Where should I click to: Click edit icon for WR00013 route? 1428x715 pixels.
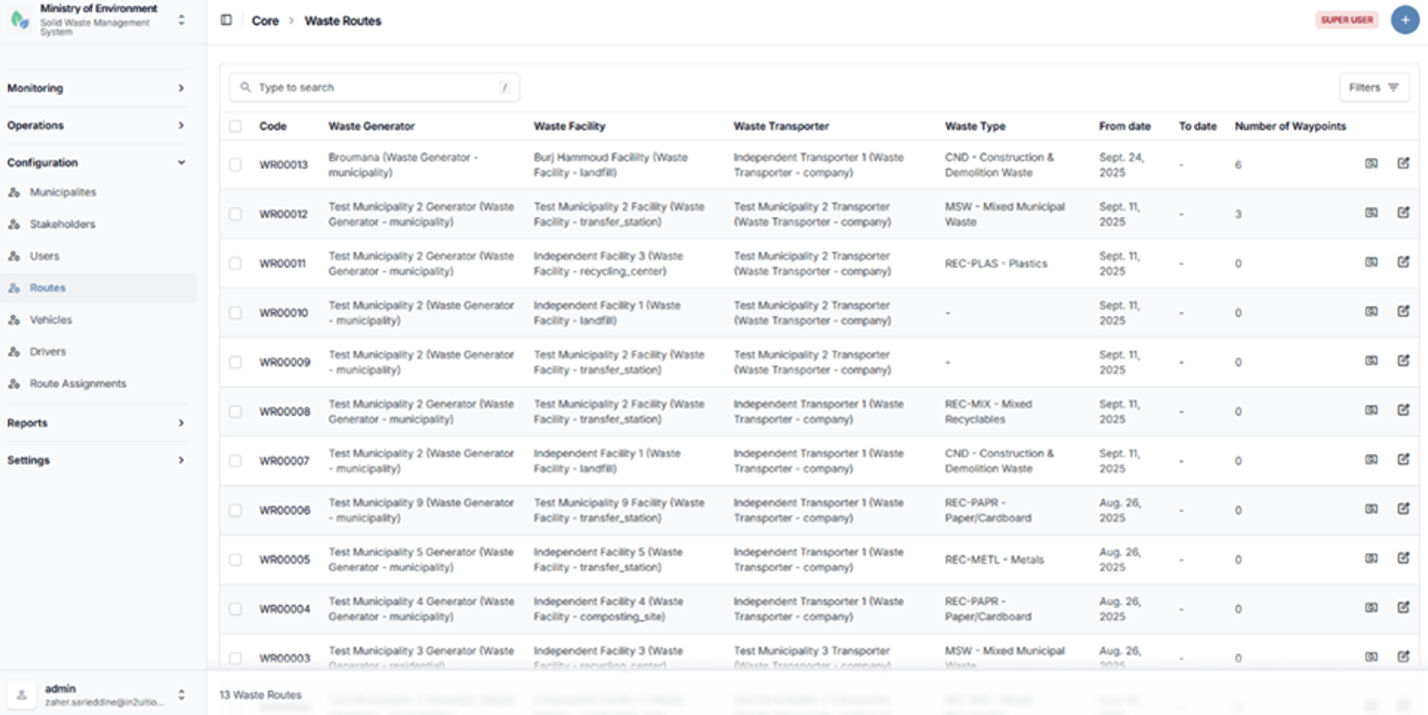tap(1403, 163)
